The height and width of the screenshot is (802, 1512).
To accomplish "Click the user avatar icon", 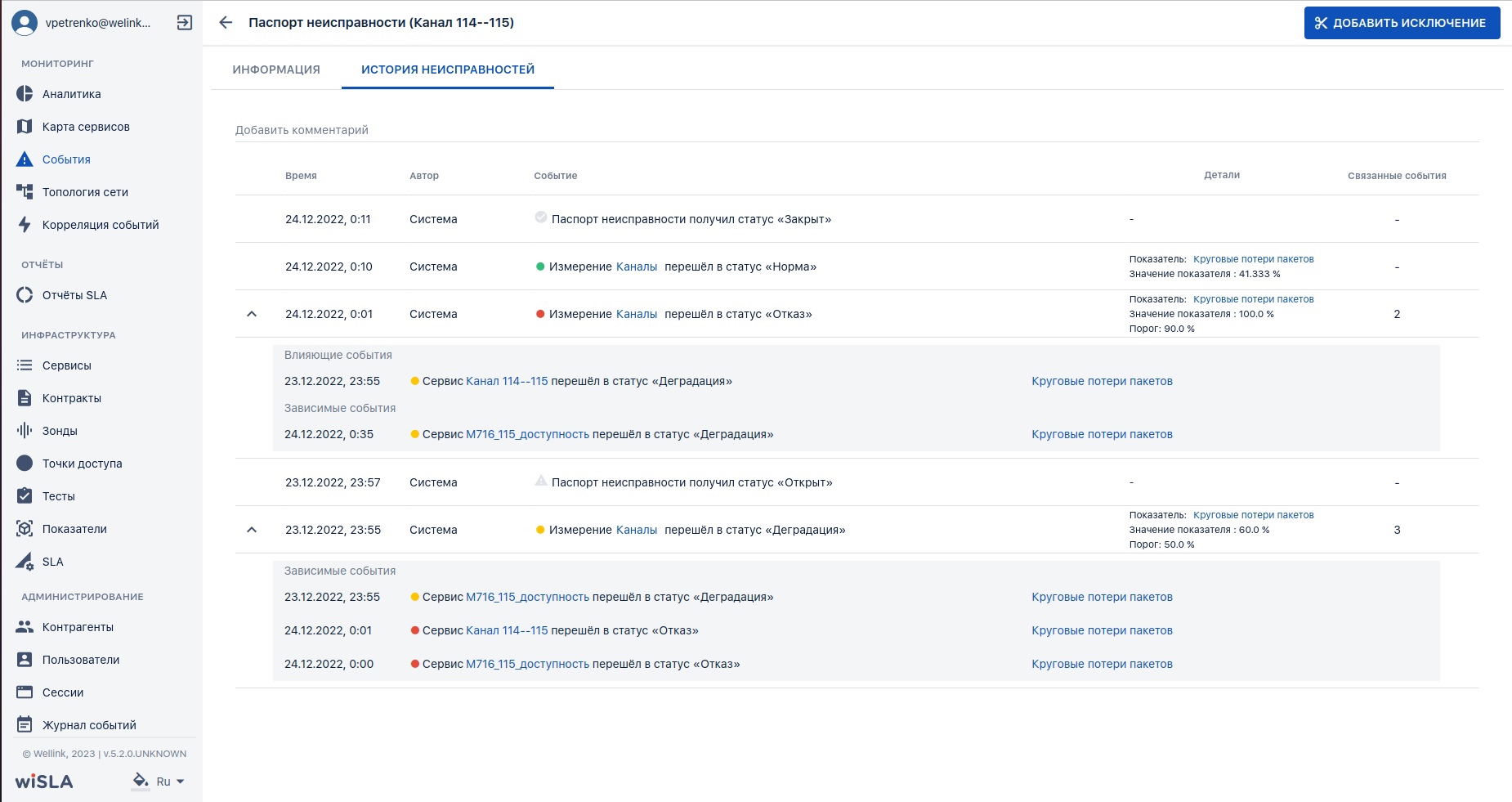I will 25,23.
